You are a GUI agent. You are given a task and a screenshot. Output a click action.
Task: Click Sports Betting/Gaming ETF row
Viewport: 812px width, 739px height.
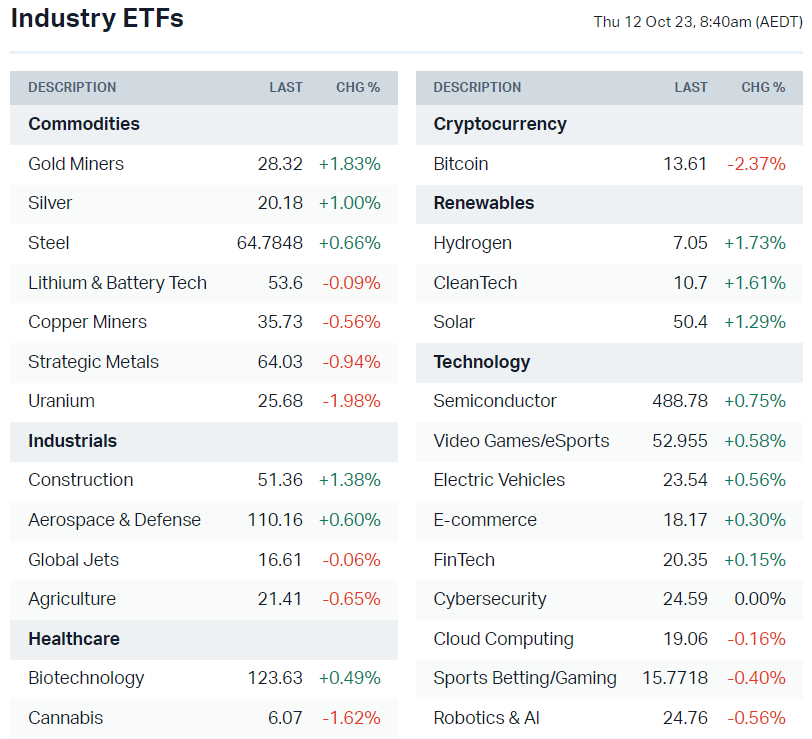[x=525, y=678]
